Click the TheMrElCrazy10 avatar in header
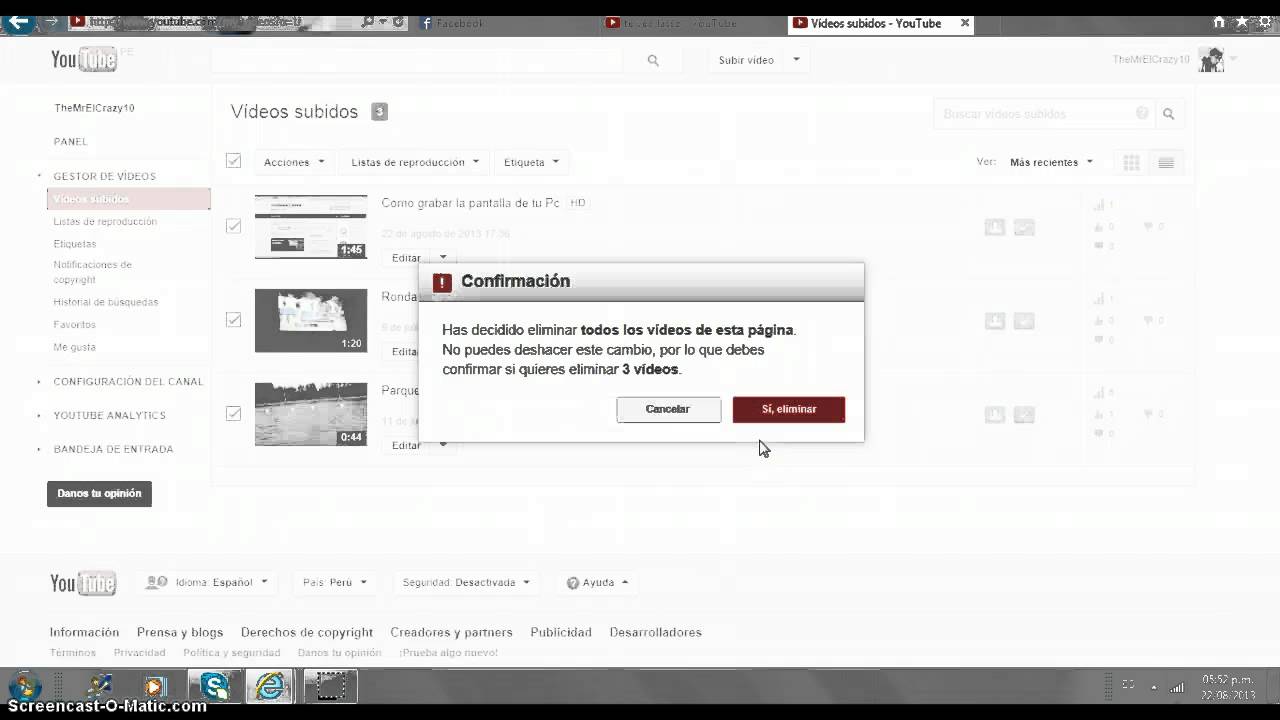Screen dimensions: 1280x720 [x=1211, y=60]
